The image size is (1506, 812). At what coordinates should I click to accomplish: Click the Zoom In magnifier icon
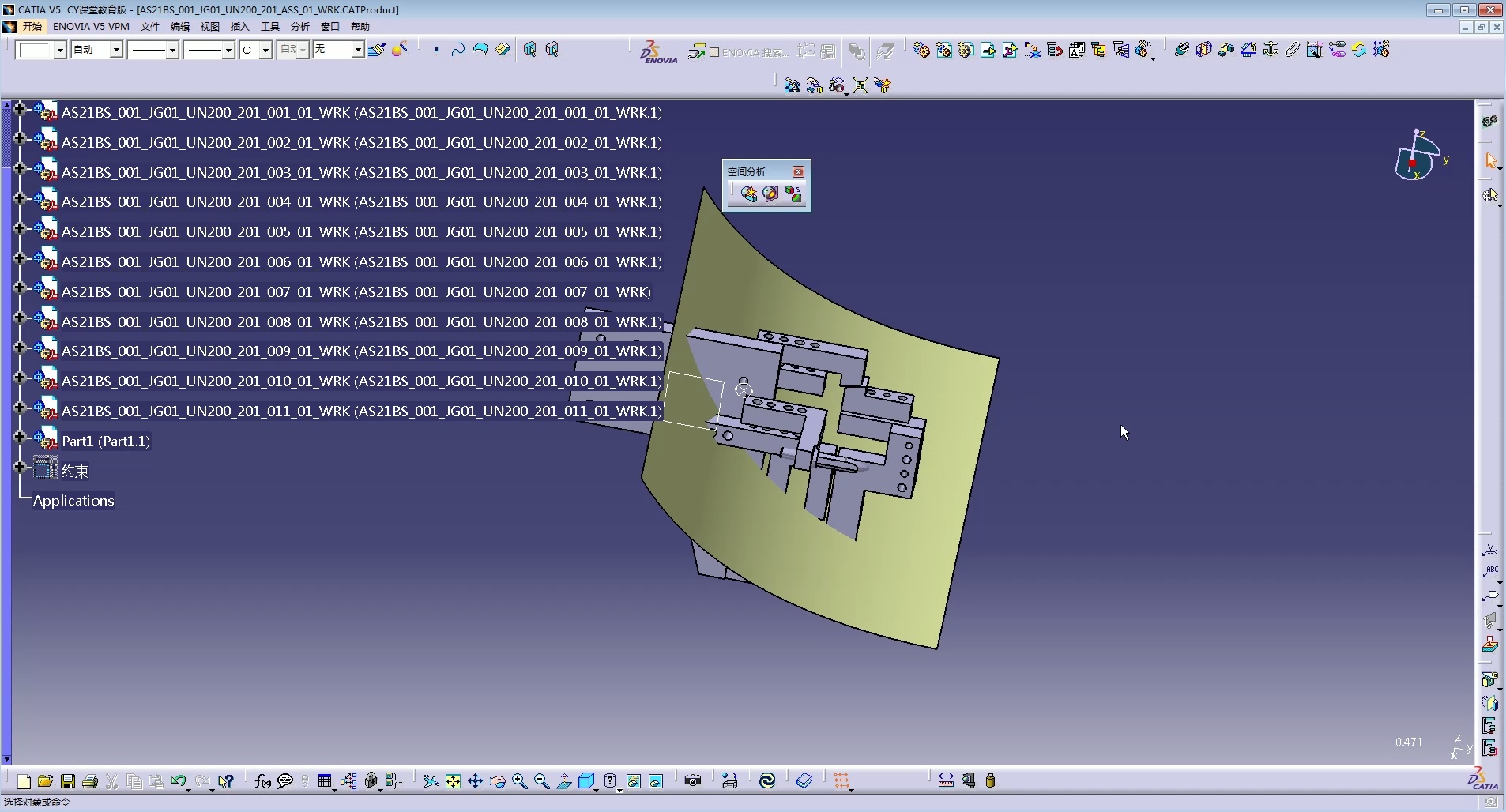[519, 781]
